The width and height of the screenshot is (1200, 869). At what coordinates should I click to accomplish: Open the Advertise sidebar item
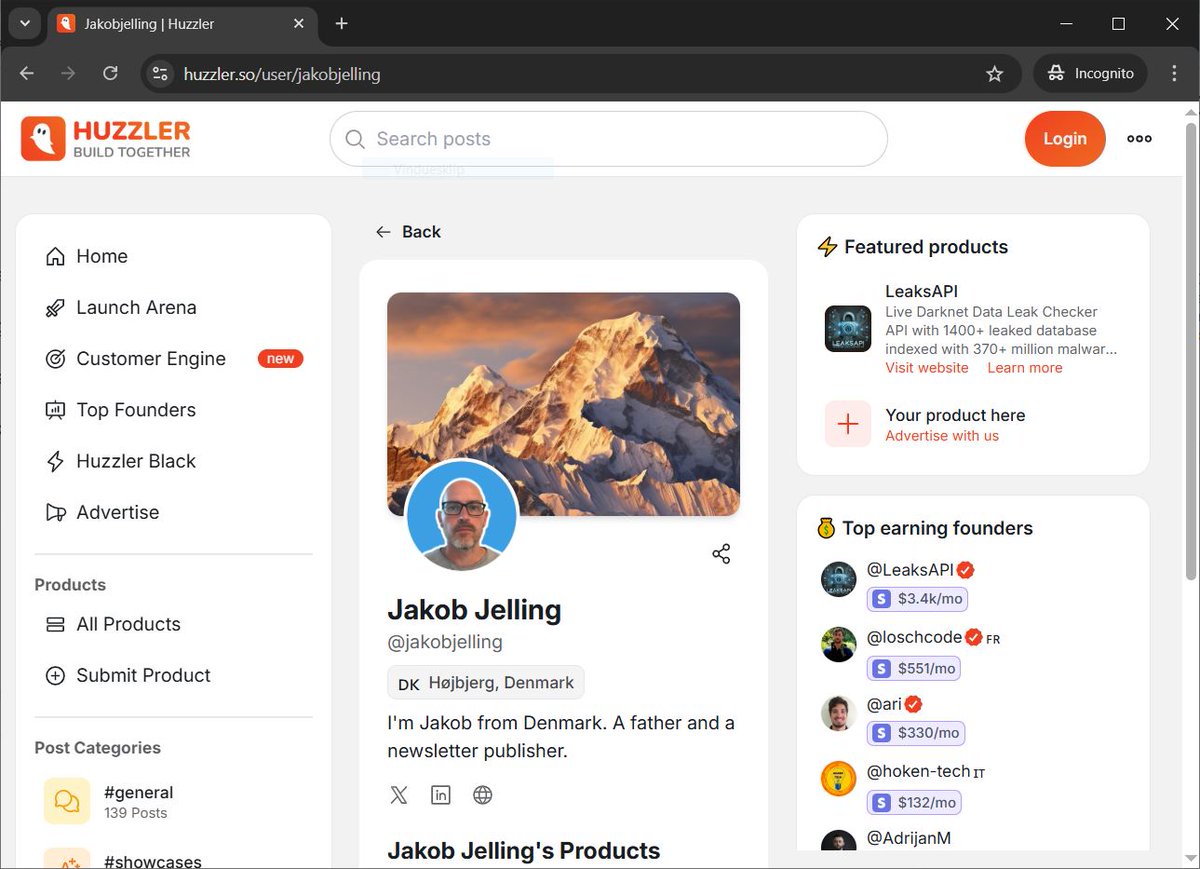[102, 512]
